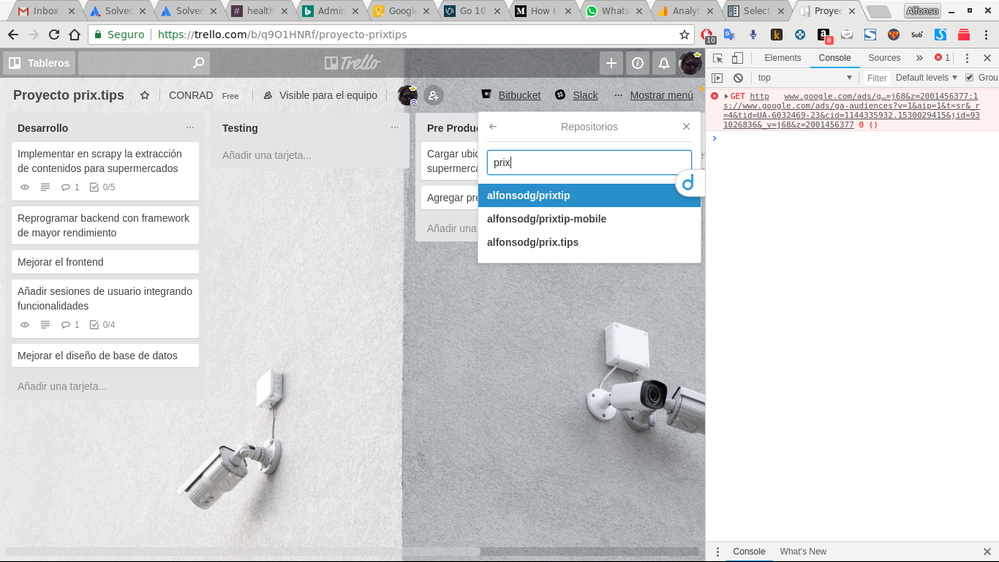999x562 pixels.
Task: Open card 'Mejorar el frontend'
Action: click(105, 262)
